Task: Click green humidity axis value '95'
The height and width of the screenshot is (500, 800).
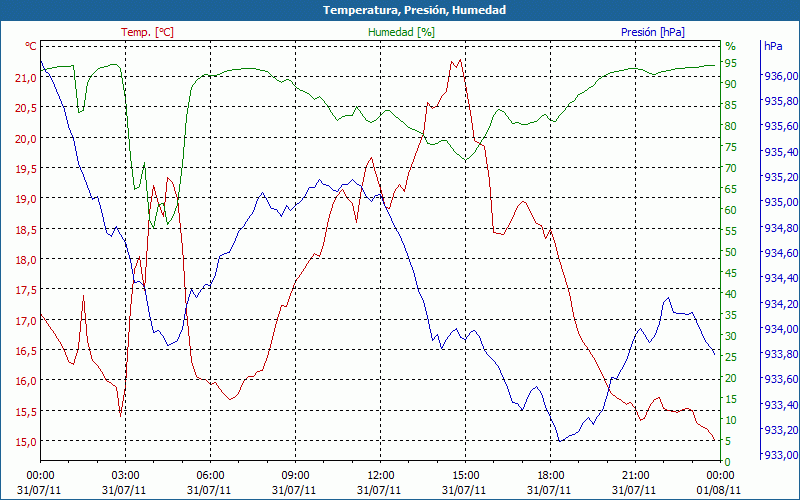Action: (731, 63)
